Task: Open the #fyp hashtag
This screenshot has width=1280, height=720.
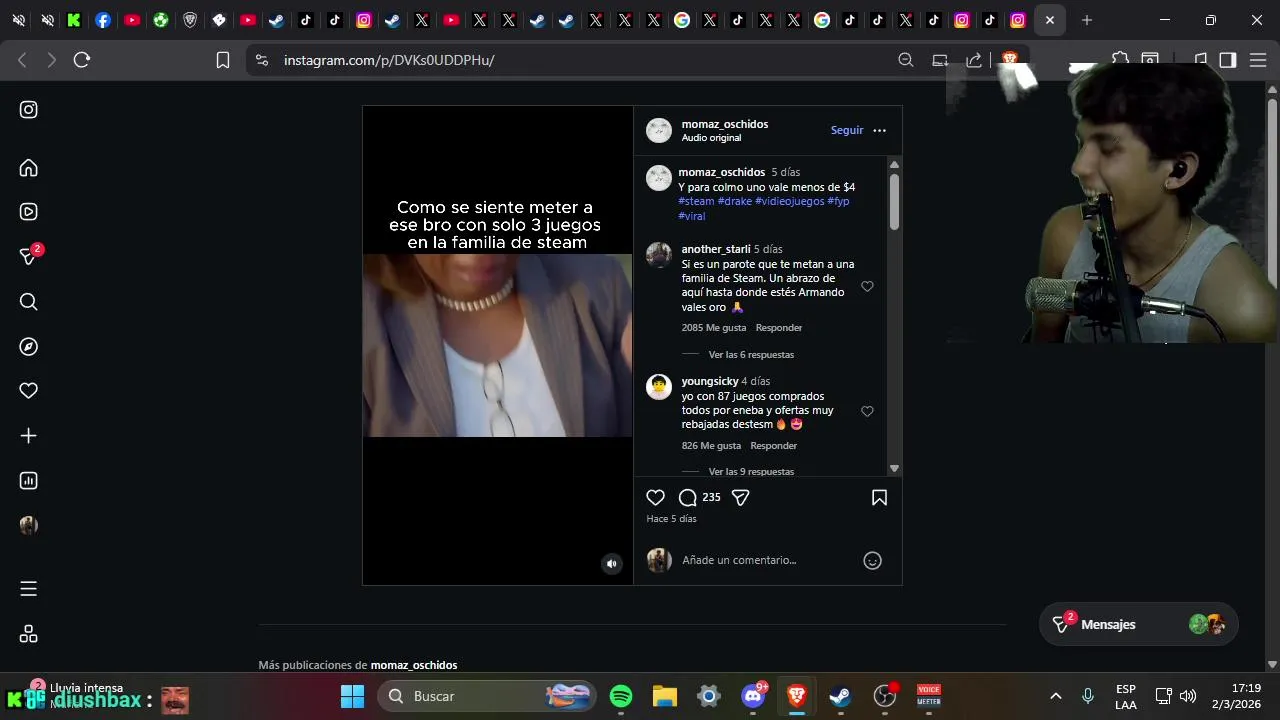Action: tap(839, 201)
